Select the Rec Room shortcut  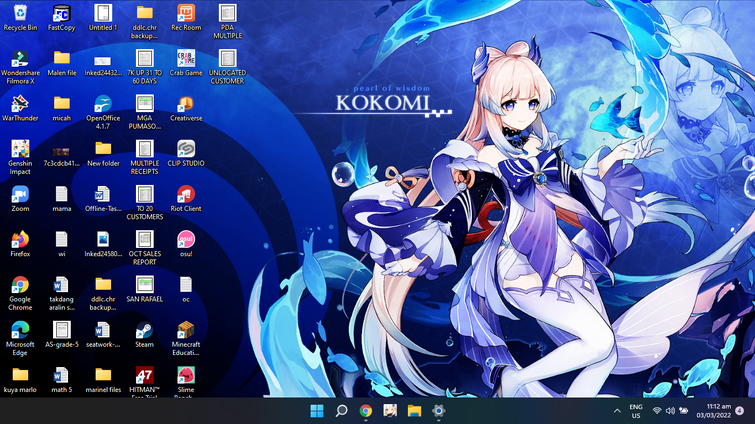pyautogui.click(x=186, y=18)
